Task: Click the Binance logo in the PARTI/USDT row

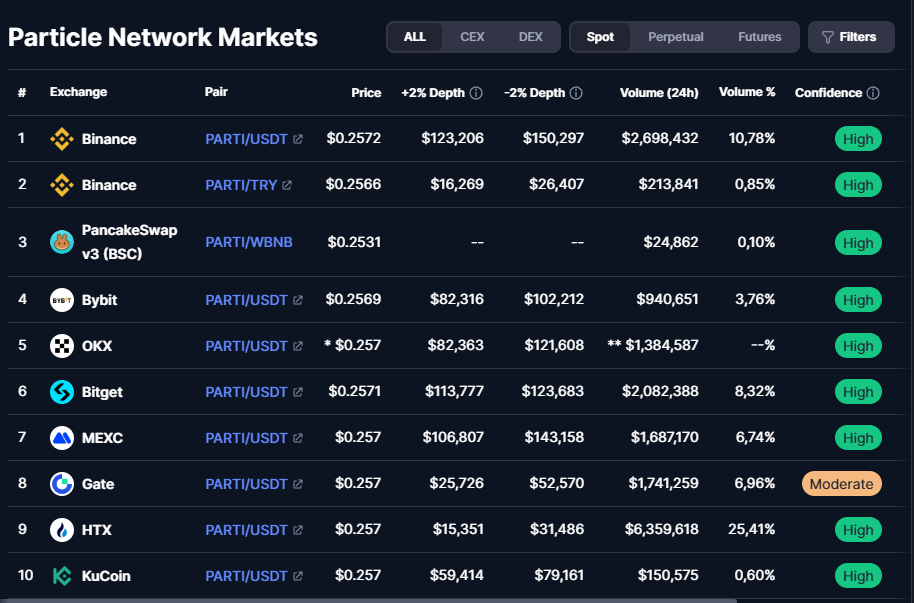Action: click(x=62, y=139)
